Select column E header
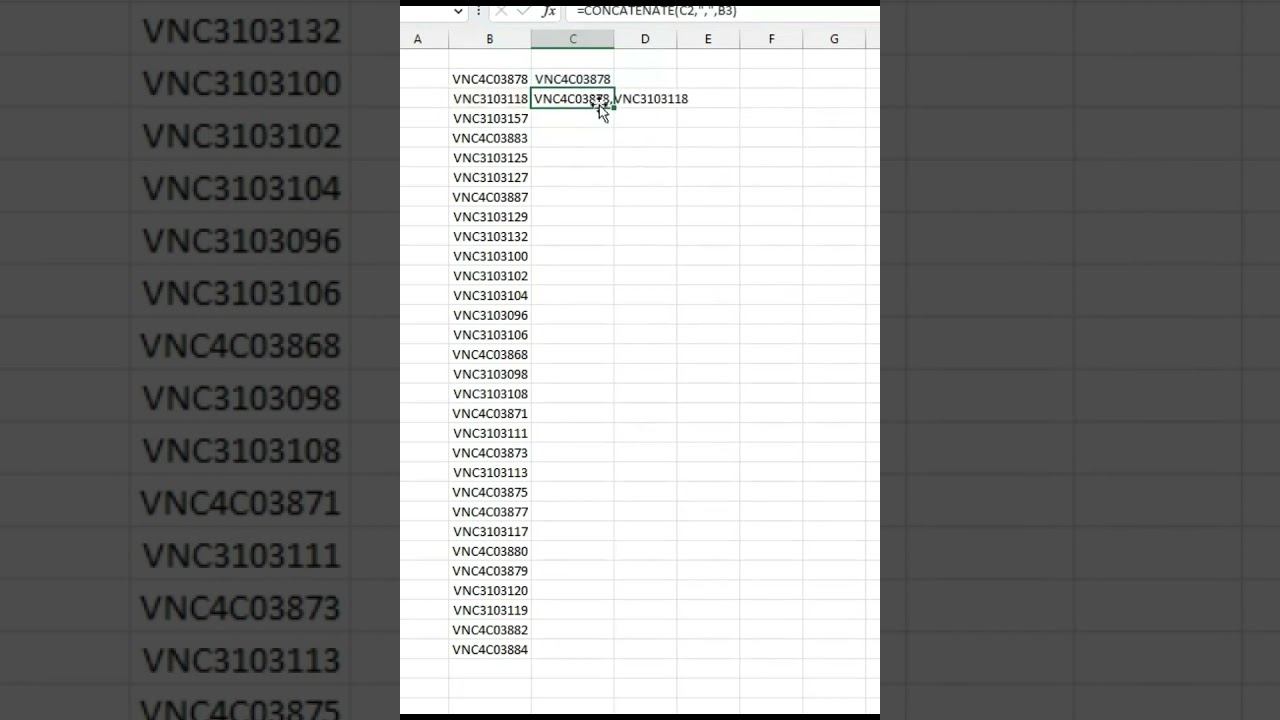The height and width of the screenshot is (720, 1280). coord(708,39)
